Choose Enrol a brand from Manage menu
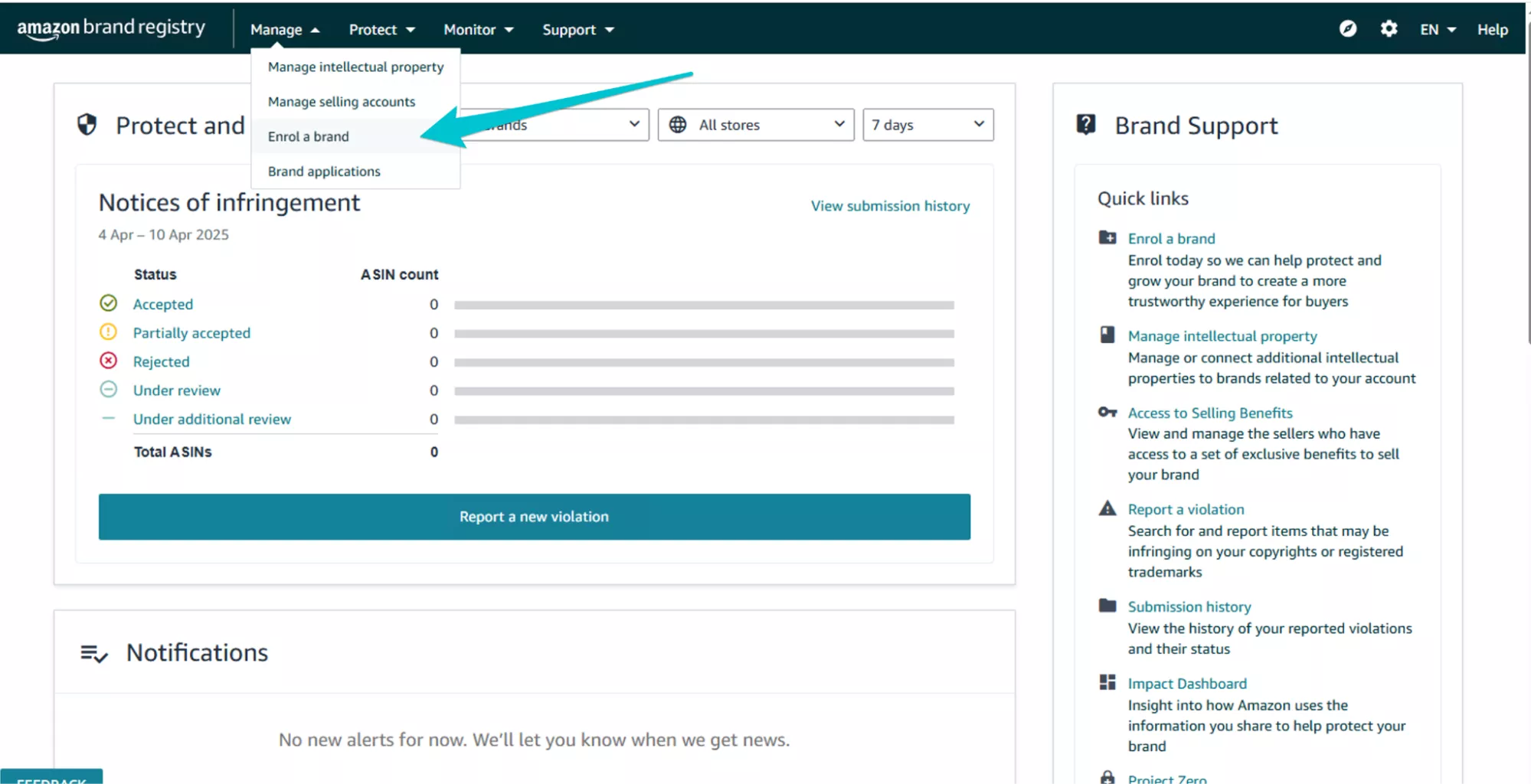 point(356,136)
